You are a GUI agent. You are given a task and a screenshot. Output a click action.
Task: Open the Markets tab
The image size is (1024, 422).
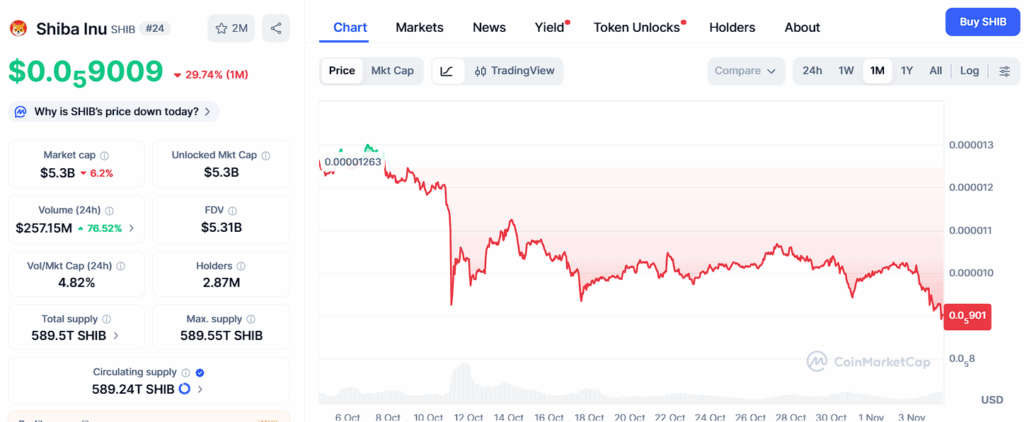tap(419, 27)
